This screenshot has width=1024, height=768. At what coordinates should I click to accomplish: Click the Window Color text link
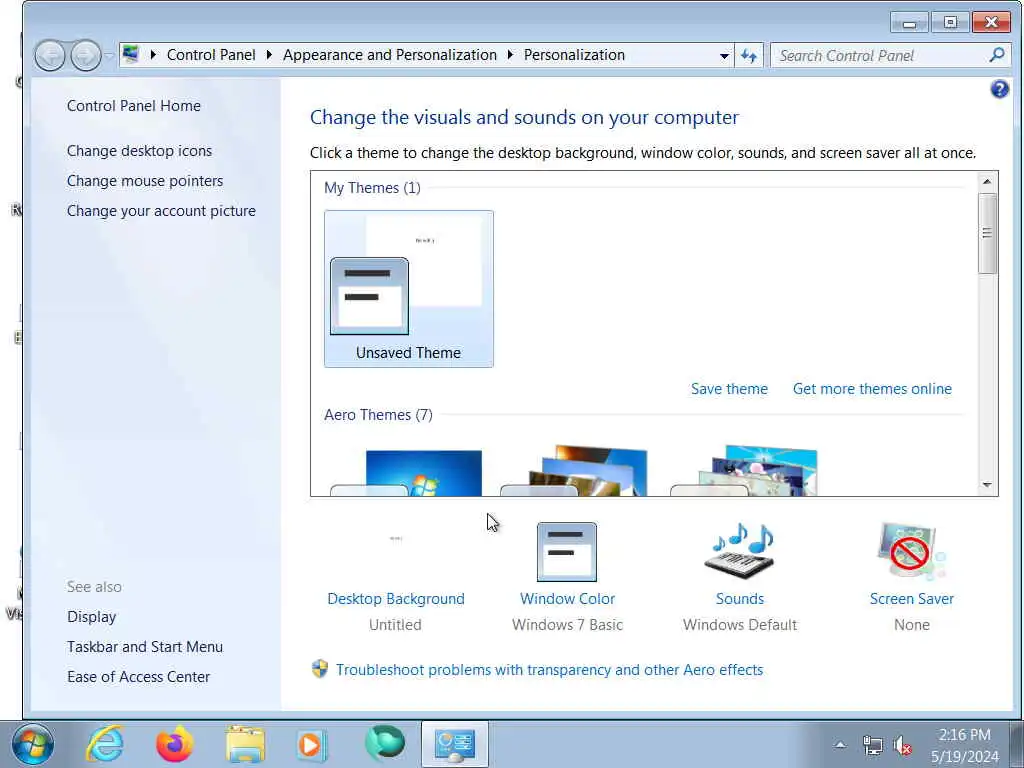click(568, 599)
